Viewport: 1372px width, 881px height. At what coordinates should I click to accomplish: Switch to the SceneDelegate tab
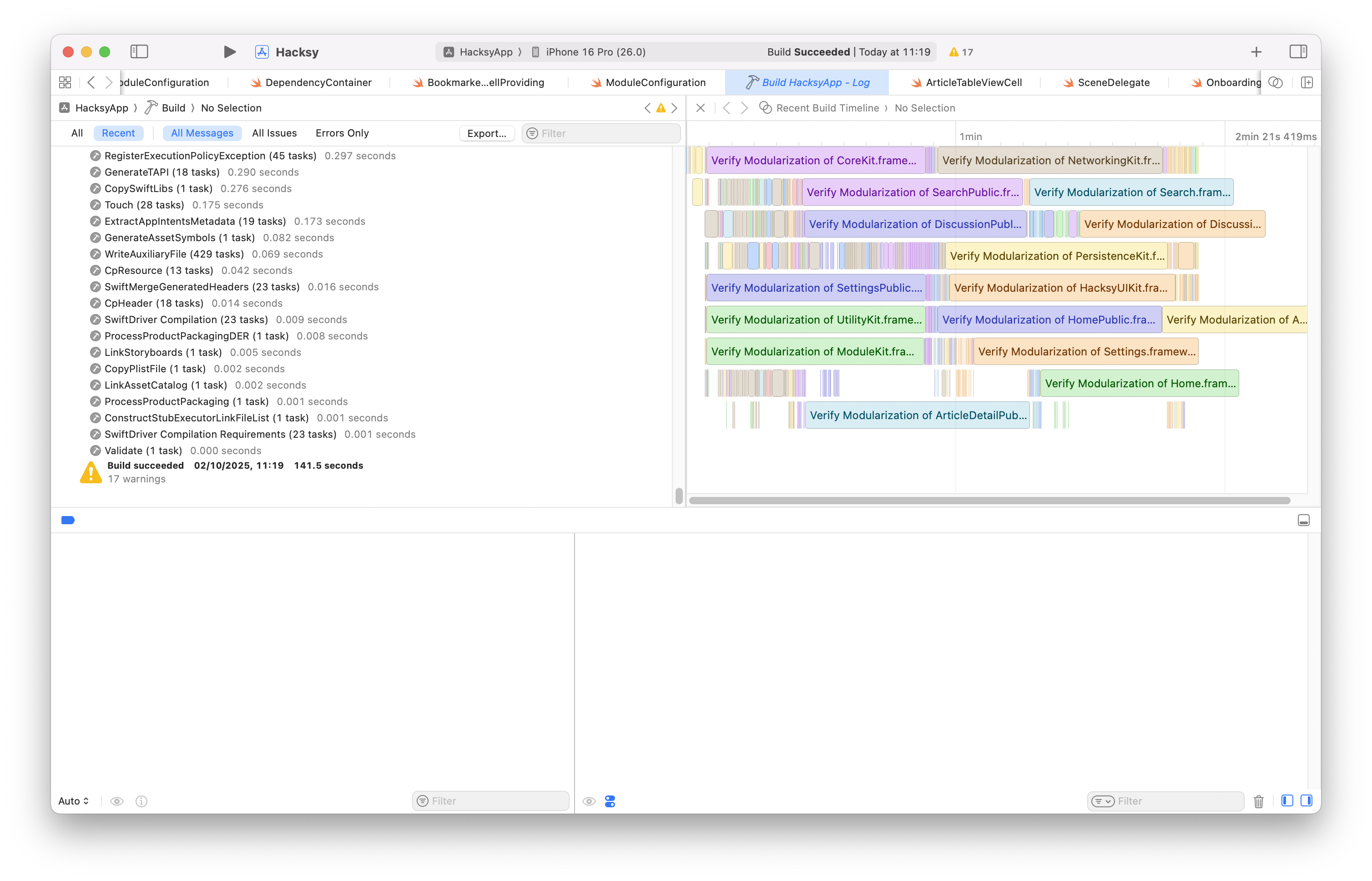pyautogui.click(x=1113, y=82)
